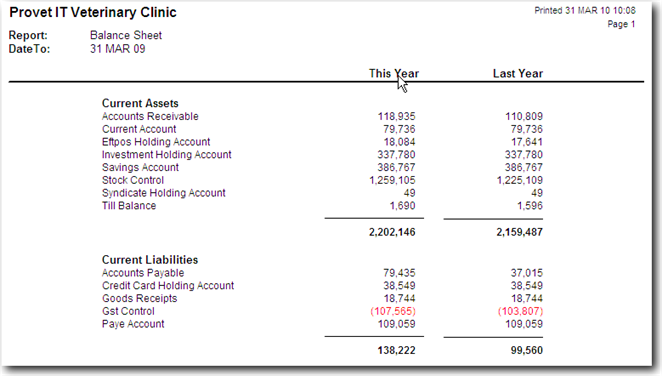The width and height of the screenshot is (662, 376).
Task: Select the Current Liabilities section heading
Action: click(x=150, y=260)
